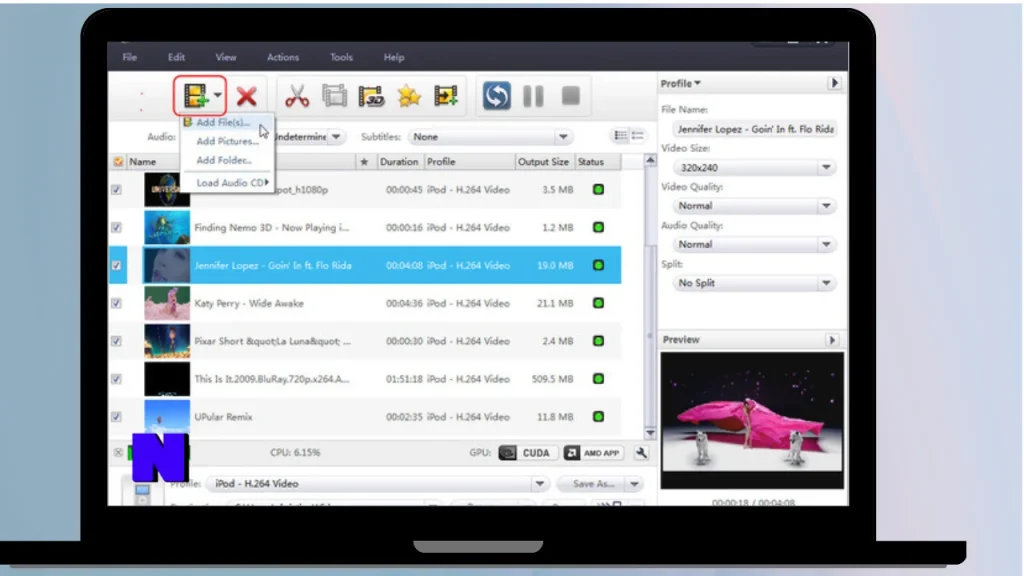The image size is (1024, 576).
Task: Choose Add Folder... from the dropdown menu
Action: (x=227, y=160)
